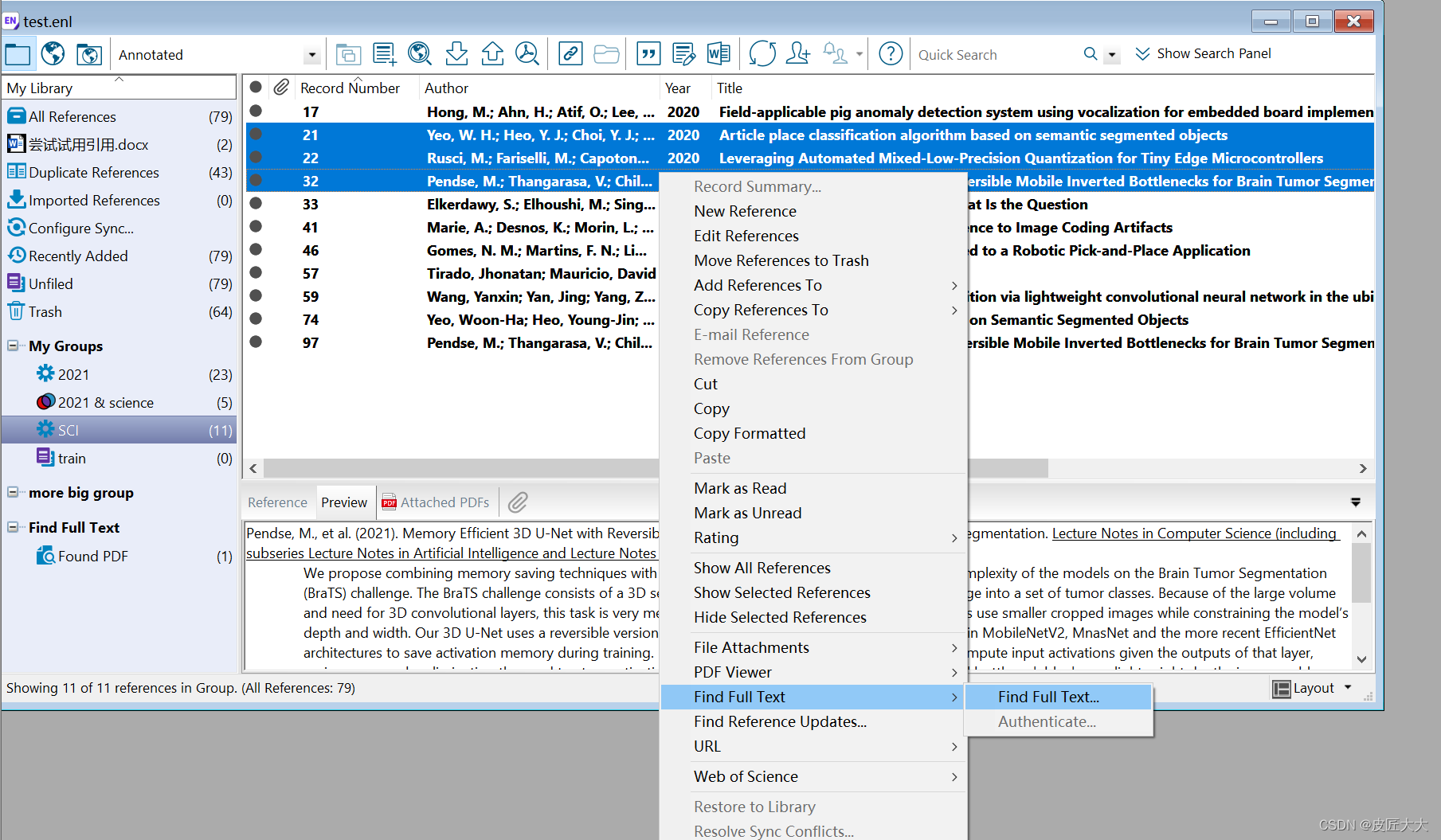
Task: Click the Go to Word Processor icon
Action: point(719,54)
